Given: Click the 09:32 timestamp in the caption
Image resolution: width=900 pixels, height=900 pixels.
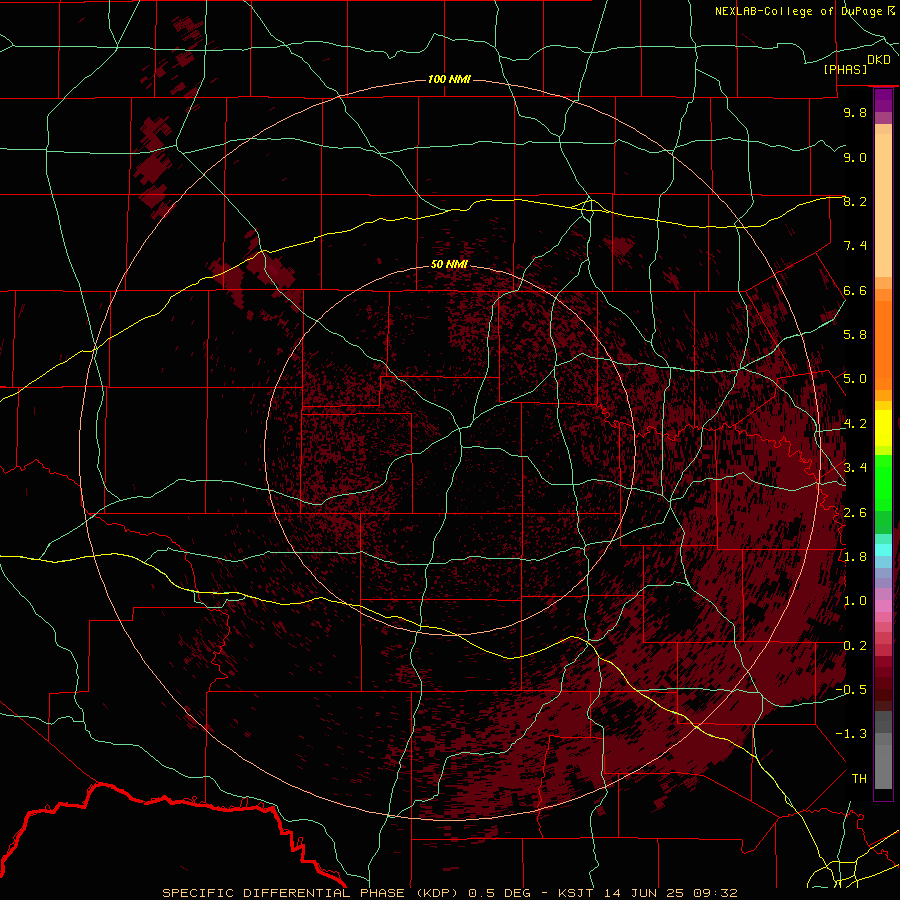Looking at the screenshot, I should click(717, 893).
